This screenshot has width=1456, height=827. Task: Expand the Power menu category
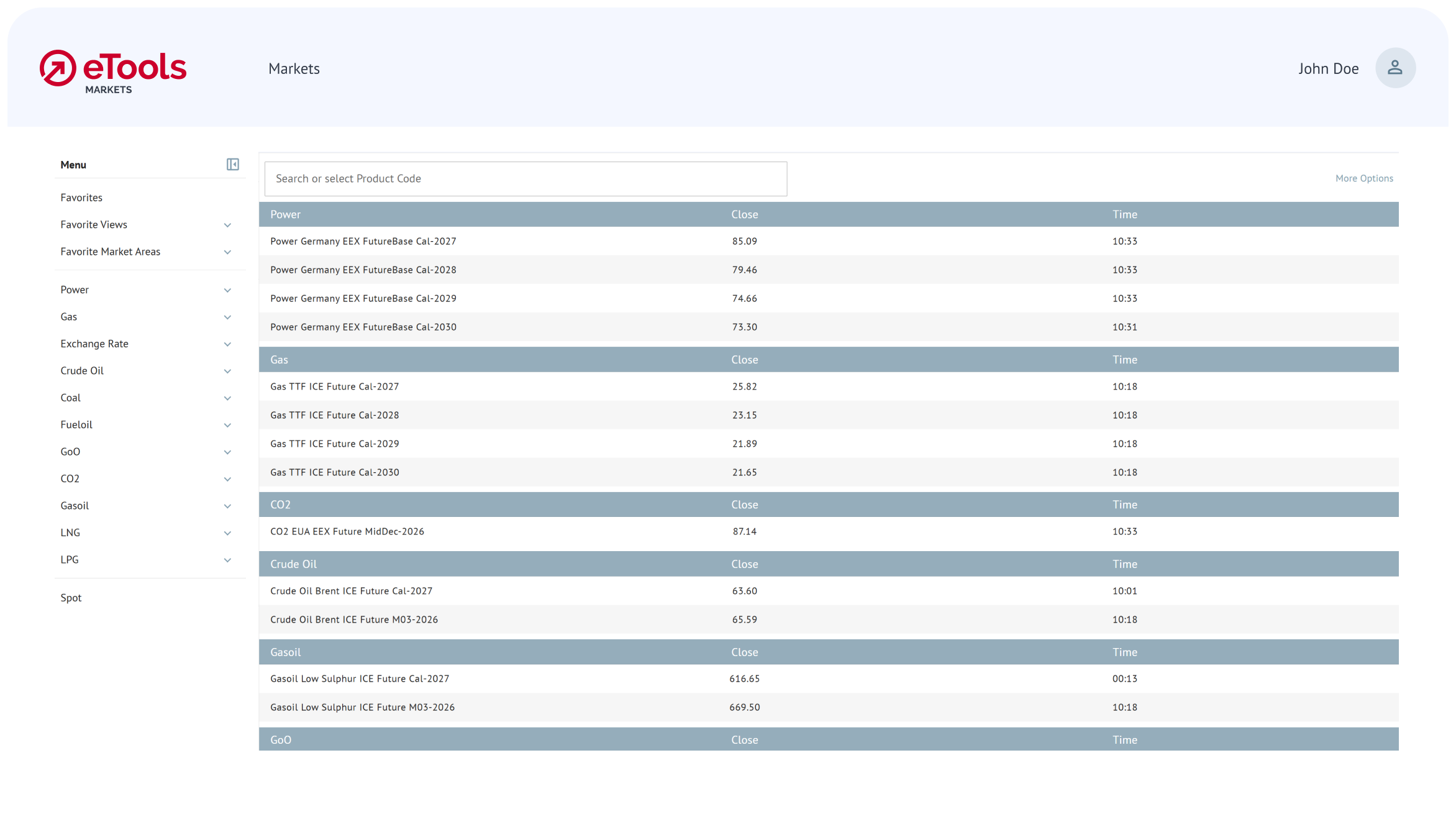[x=227, y=290]
